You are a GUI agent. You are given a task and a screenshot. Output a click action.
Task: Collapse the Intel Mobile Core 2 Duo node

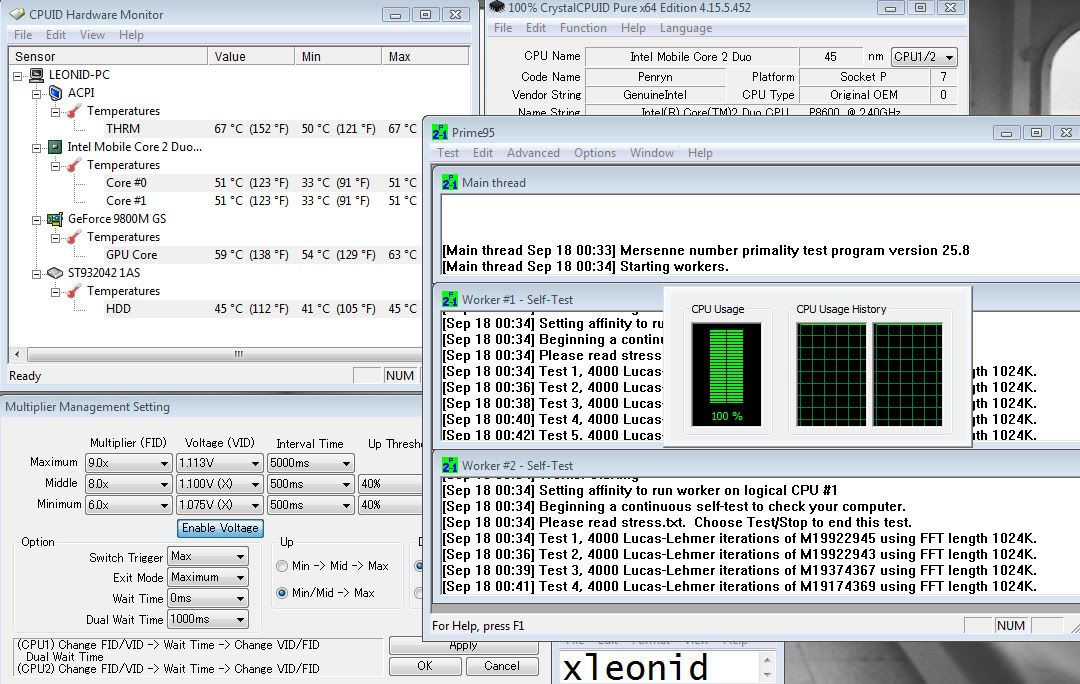(37, 147)
